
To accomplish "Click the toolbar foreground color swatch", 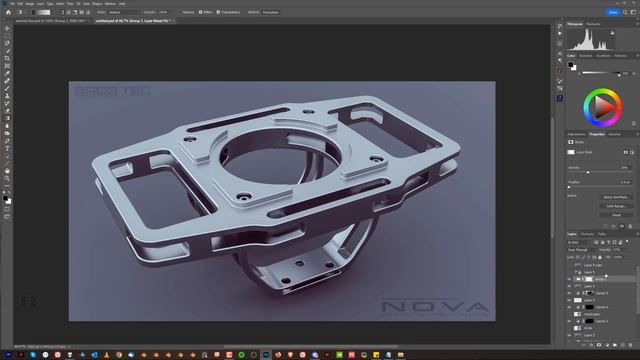I will [x=5, y=198].
